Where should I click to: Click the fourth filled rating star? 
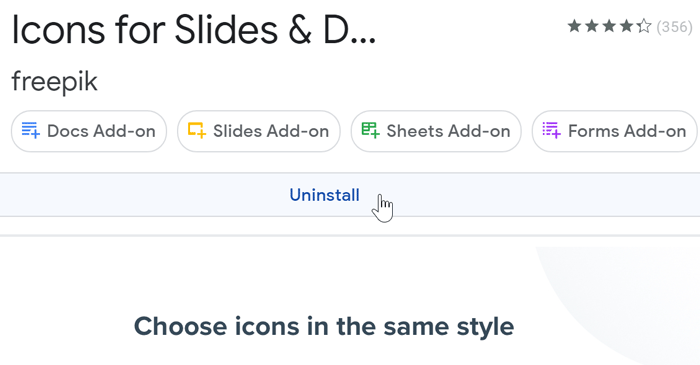627,26
